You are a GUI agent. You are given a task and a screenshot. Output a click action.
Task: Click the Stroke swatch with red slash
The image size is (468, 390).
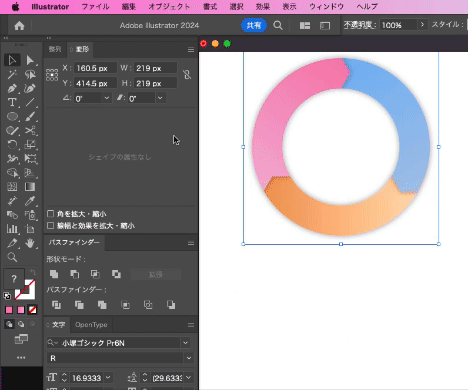click(25, 290)
